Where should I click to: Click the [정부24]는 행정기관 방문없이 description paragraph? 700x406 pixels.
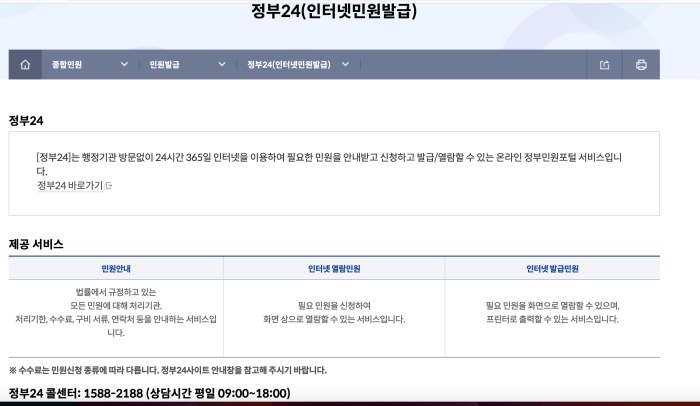pyautogui.click(x=329, y=164)
